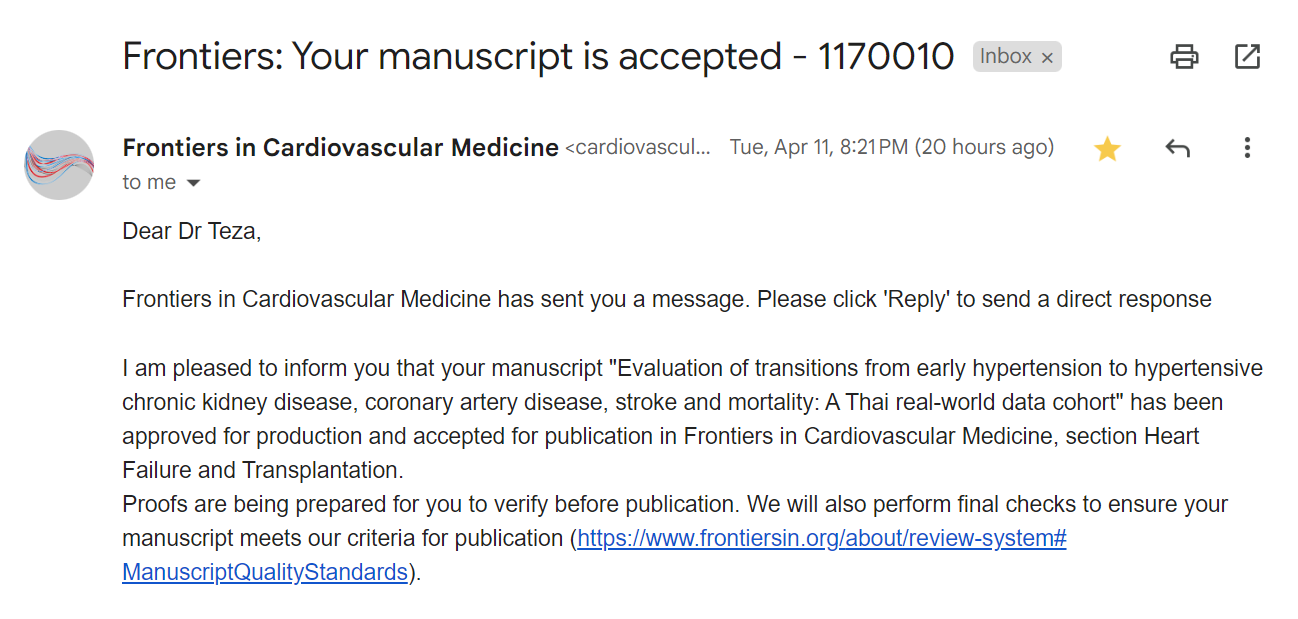Click the reply arrow icon
The width and height of the screenshot is (1298, 619).
click(1177, 149)
